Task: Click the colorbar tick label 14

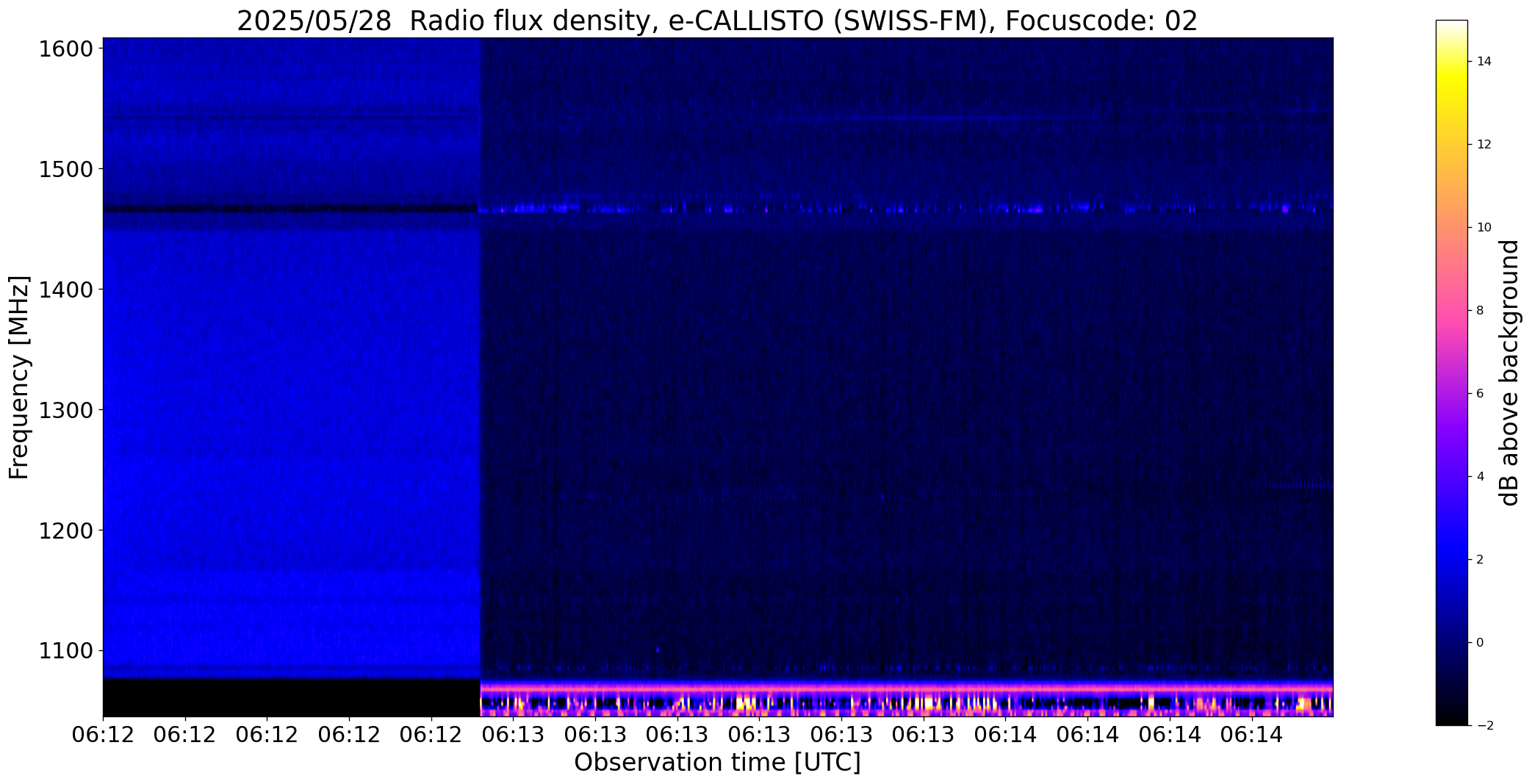Action: tap(1484, 62)
